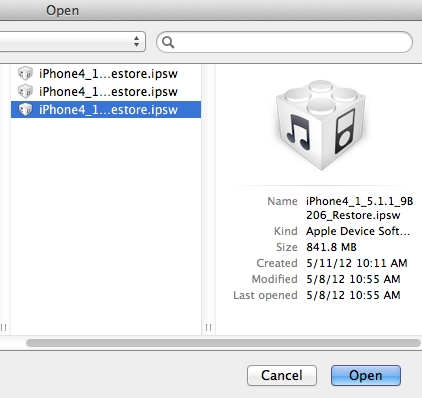Select the first iPhone4_1...estore.ipsw file
Image resolution: width=422 pixels, height=398 pixels.
tap(106, 73)
